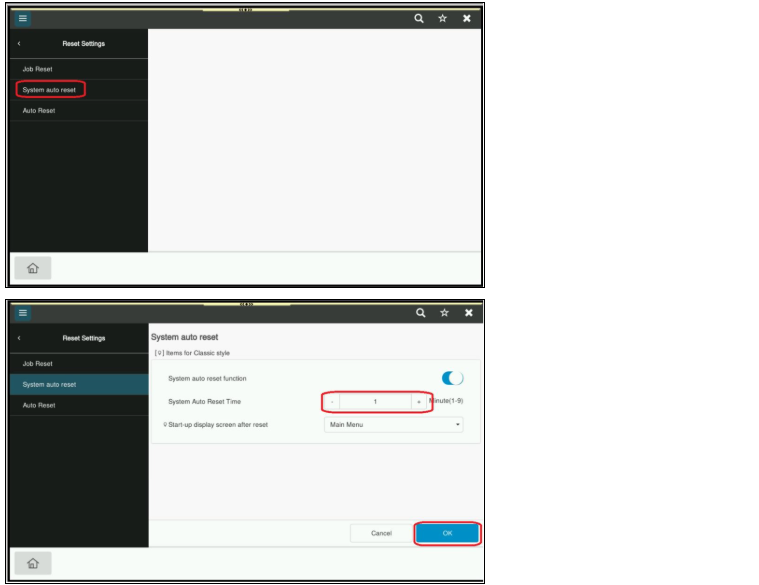Click the search icon in bottom panel
The height and width of the screenshot is (585, 759).
coord(421,313)
